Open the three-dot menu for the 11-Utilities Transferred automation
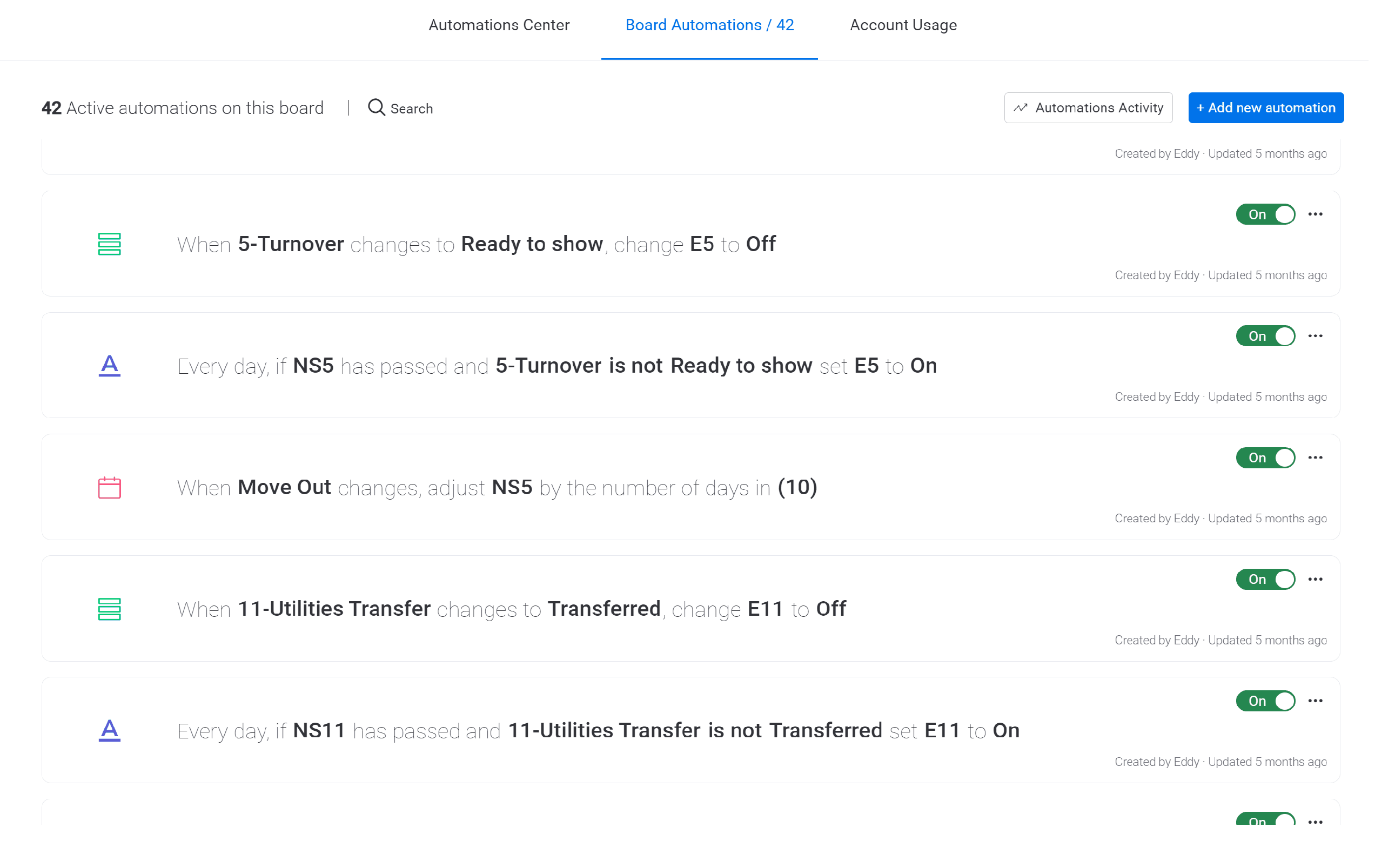The height and width of the screenshot is (868, 1395). 1315,579
